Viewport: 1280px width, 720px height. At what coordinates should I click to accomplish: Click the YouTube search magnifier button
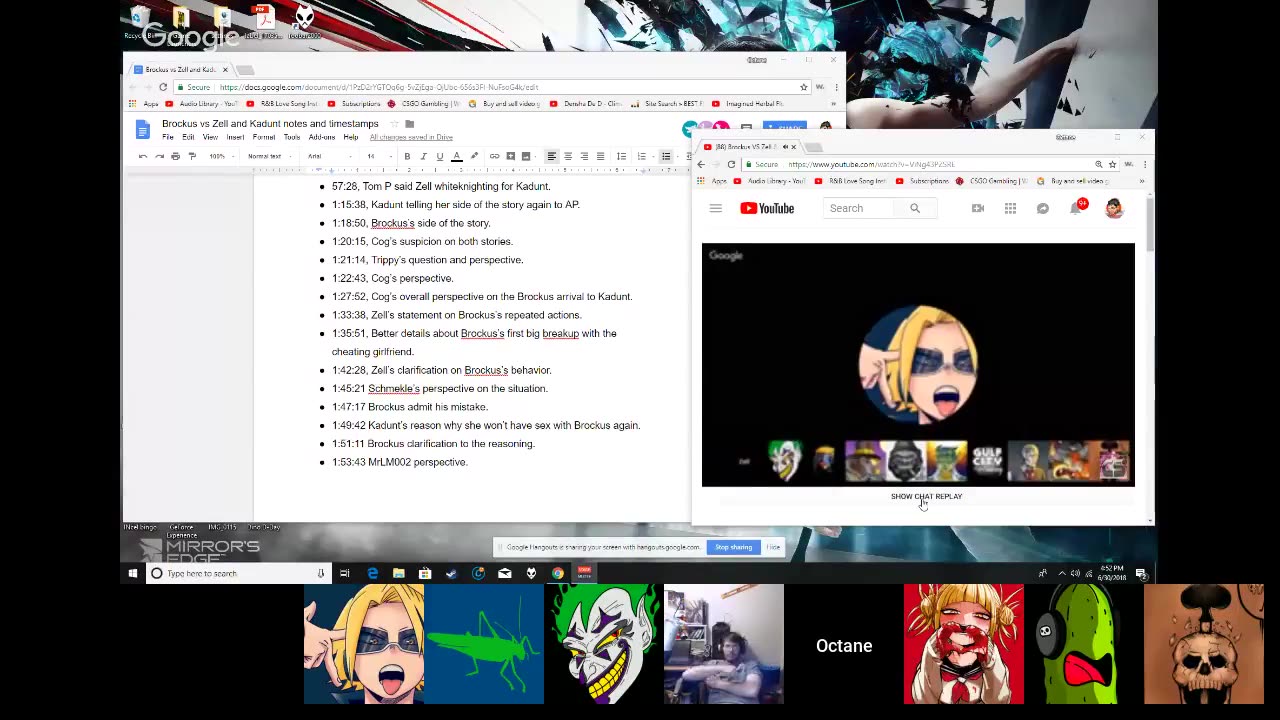915,208
